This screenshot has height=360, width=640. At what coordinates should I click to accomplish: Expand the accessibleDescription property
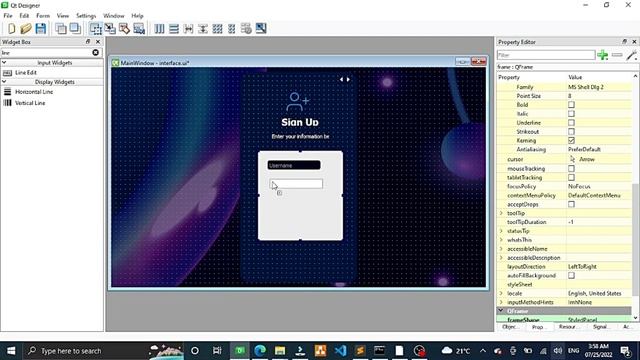click(501, 258)
